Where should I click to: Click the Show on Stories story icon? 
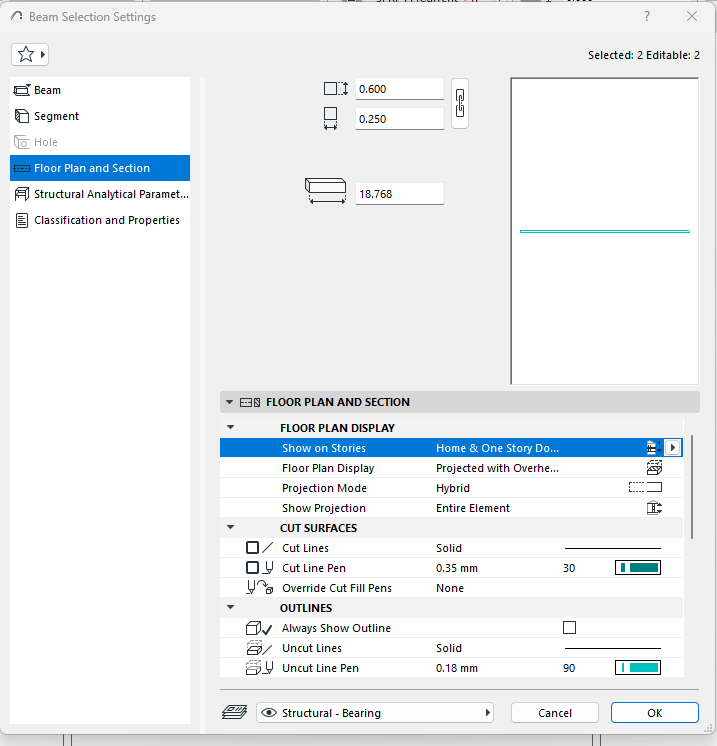coord(654,448)
